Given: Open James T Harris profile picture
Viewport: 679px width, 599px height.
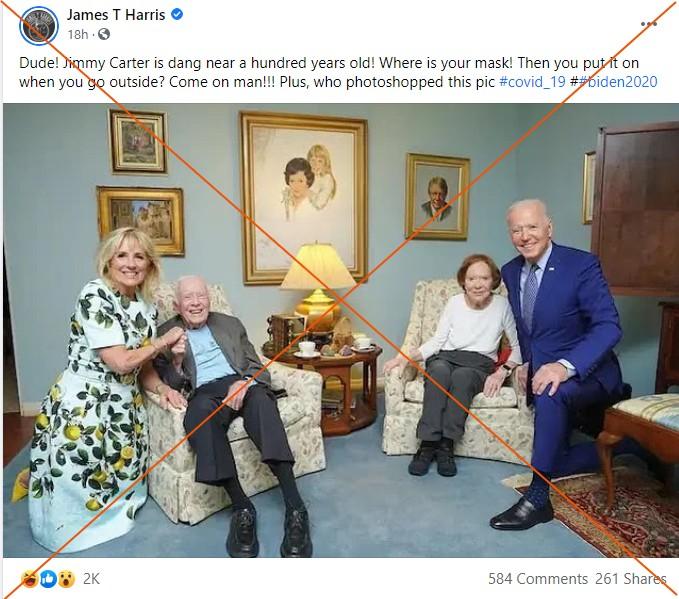Looking at the screenshot, I should coord(39,26).
